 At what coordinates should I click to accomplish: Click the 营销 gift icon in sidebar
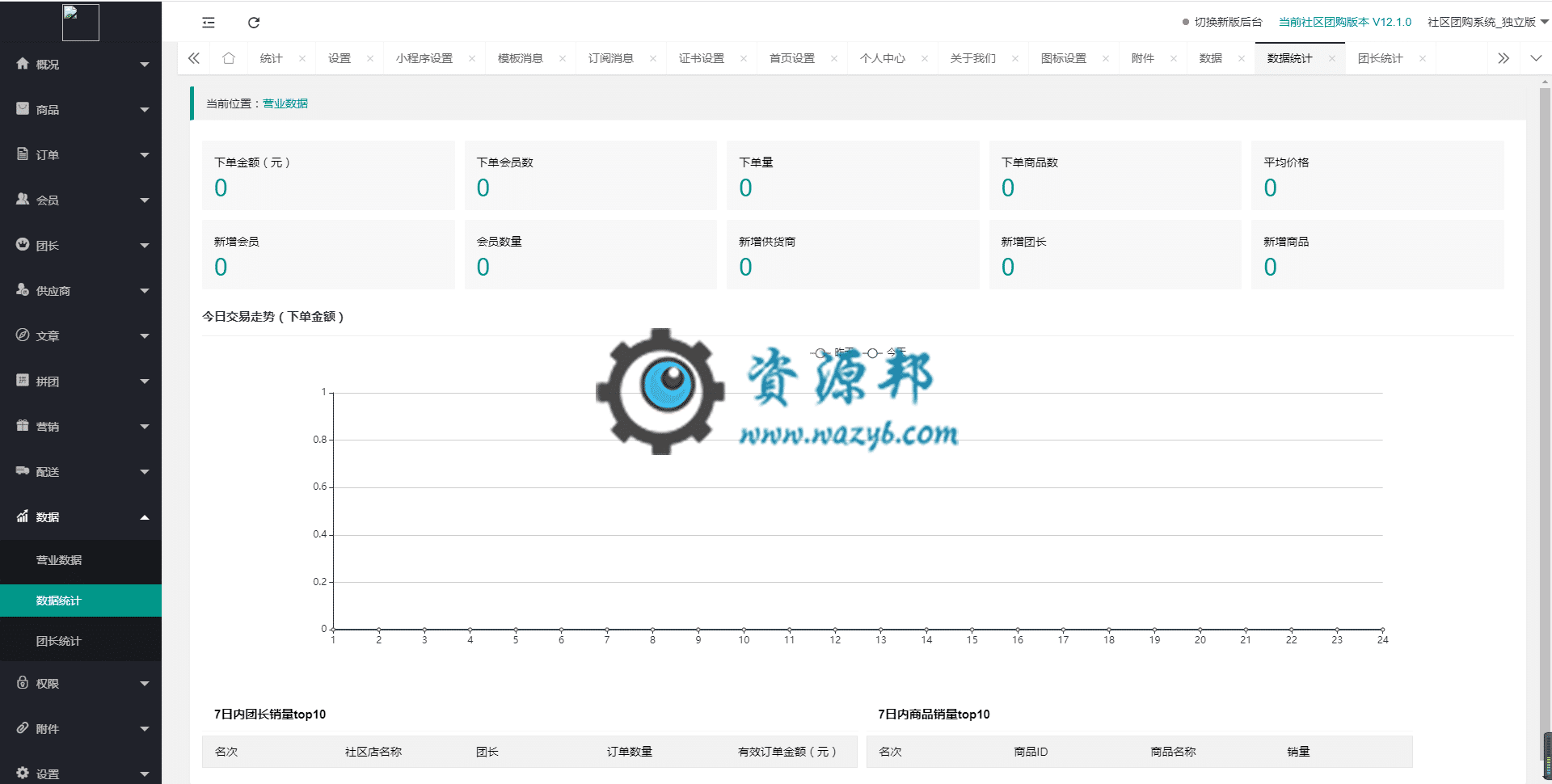point(23,426)
